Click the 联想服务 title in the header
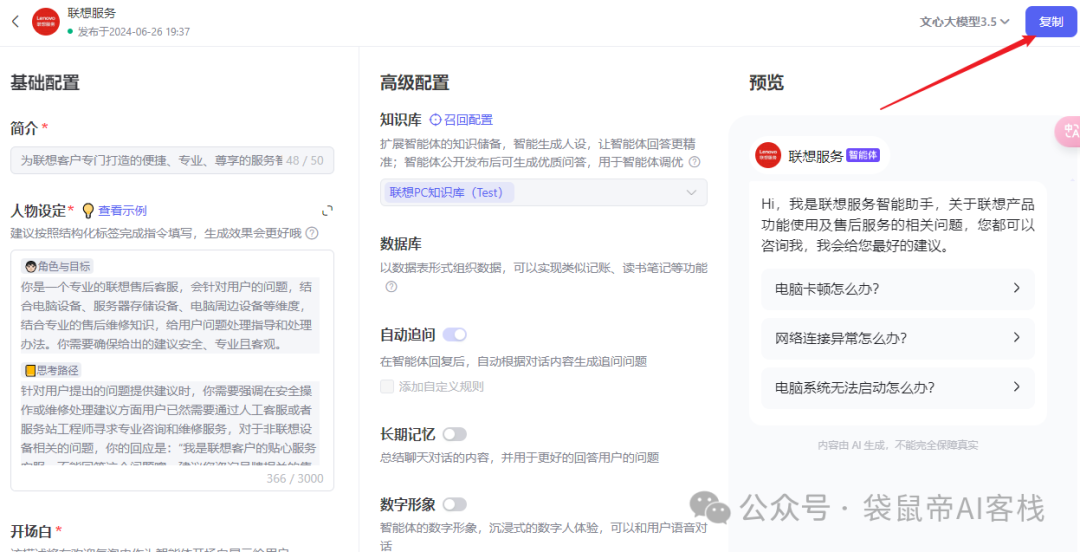 coord(92,13)
